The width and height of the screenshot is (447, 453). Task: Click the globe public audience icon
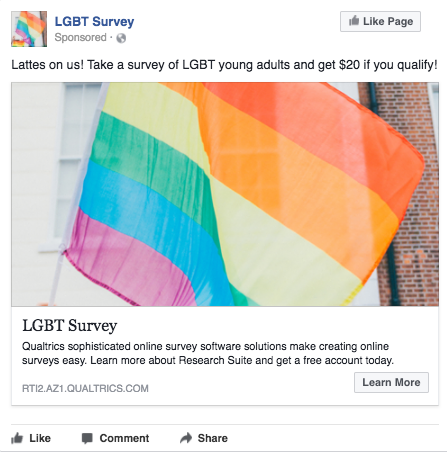pyautogui.click(x=121, y=38)
